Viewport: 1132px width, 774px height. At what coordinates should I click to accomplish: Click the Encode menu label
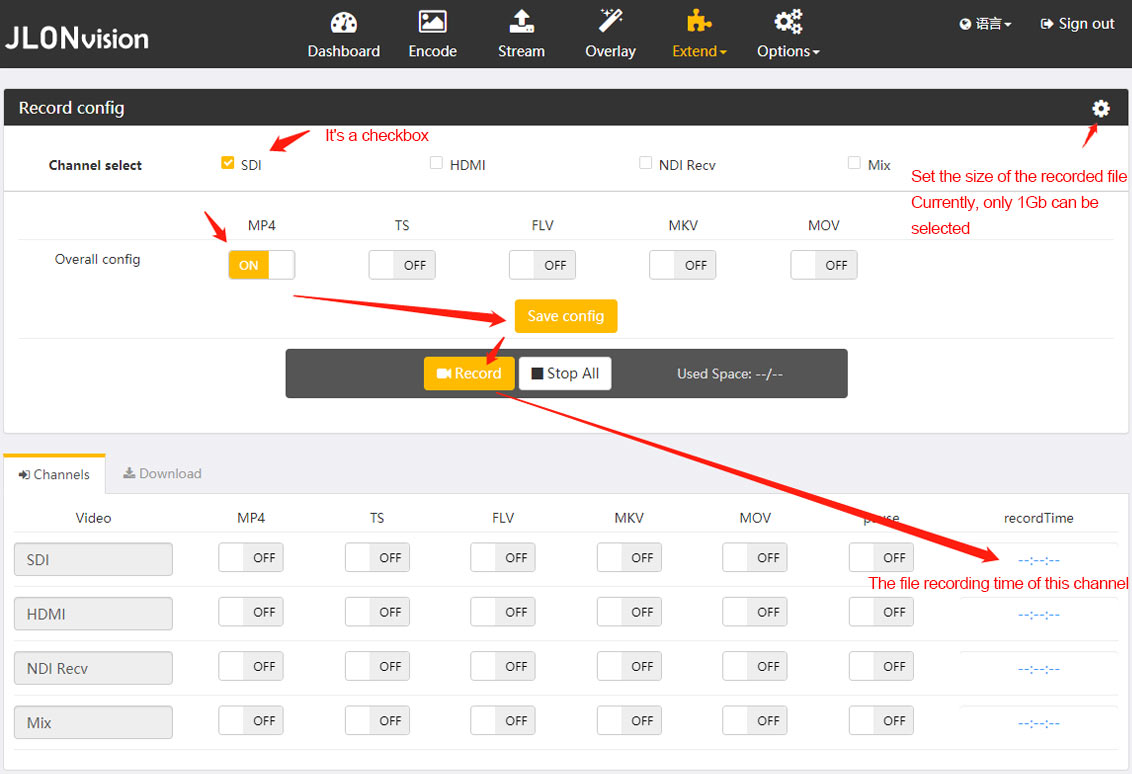click(x=432, y=51)
